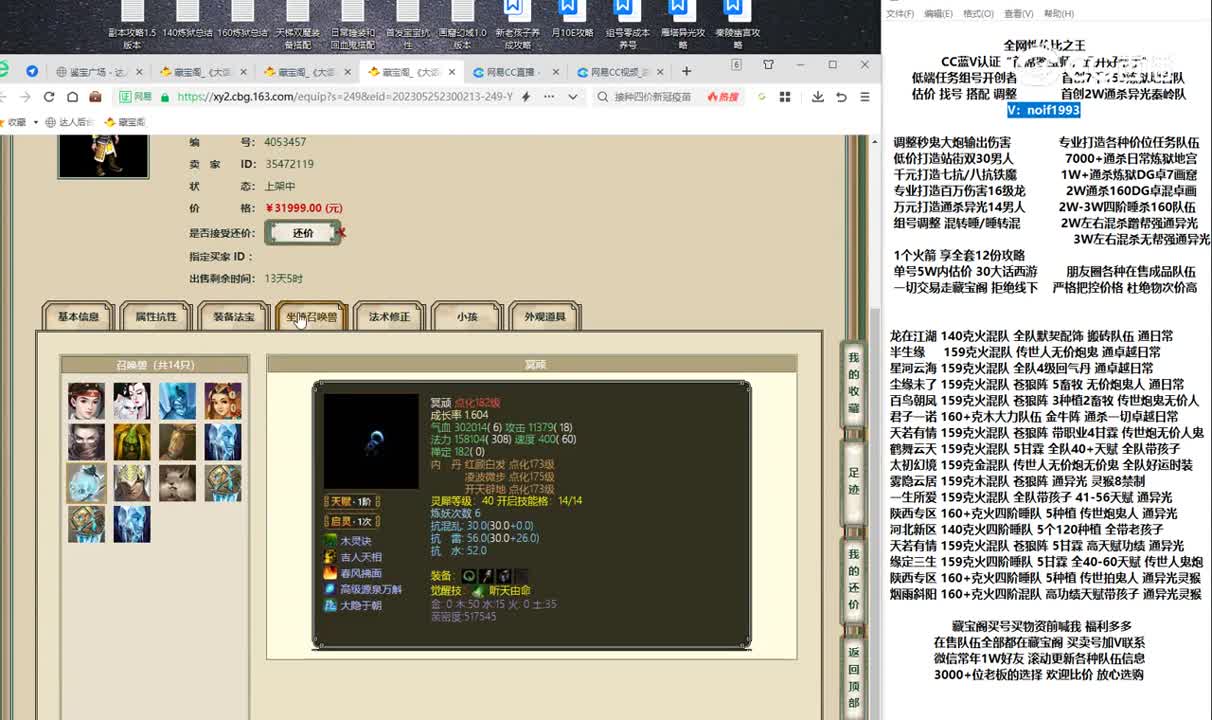Open the 装备法宝 tab
This screenshot has width=1212, height=720.
[234, 317]
